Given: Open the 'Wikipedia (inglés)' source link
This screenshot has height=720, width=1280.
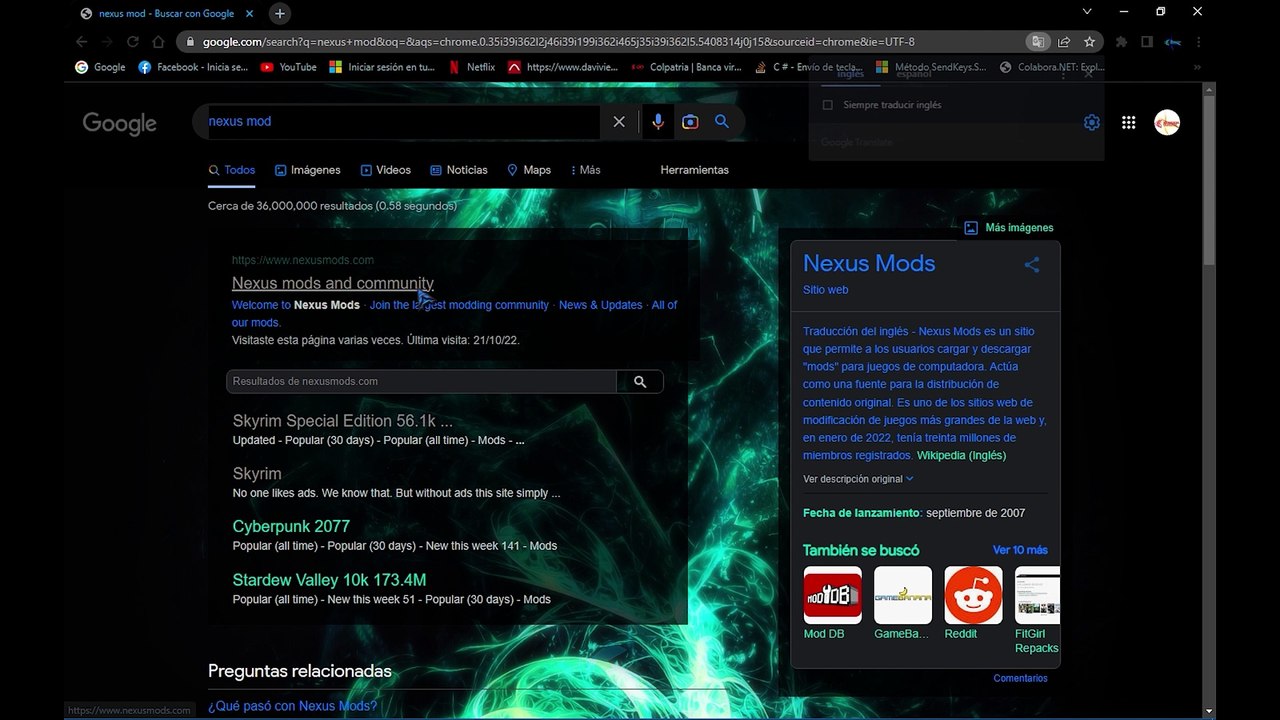Looking at the screenshot, I should (x=961, y=455).
